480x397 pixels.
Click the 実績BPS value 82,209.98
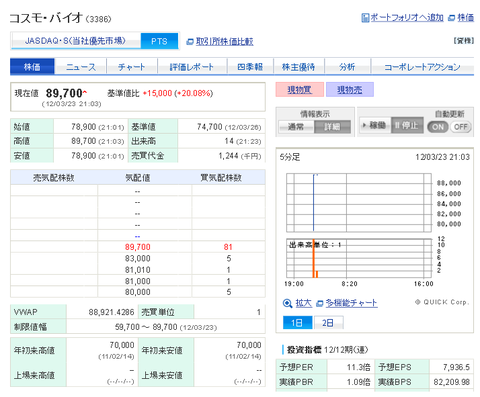click(x=452, y=382)
